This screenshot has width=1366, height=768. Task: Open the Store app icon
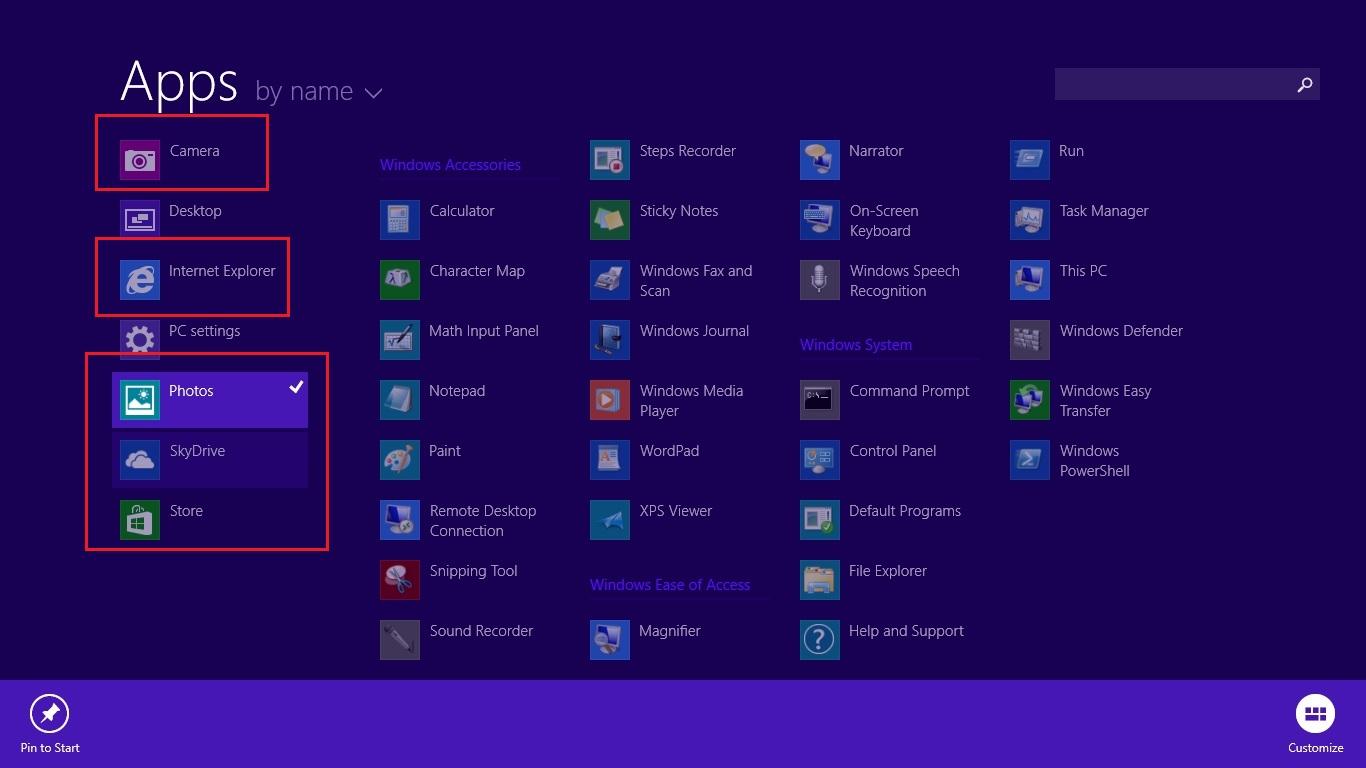pyautogui.click(x=140, y=520)
